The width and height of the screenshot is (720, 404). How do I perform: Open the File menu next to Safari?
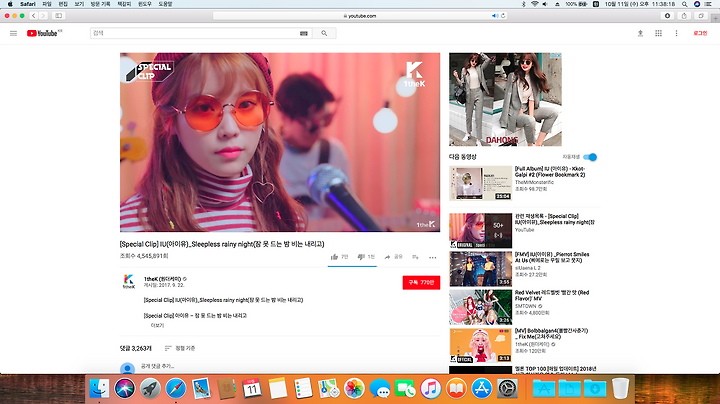point(47,4)
